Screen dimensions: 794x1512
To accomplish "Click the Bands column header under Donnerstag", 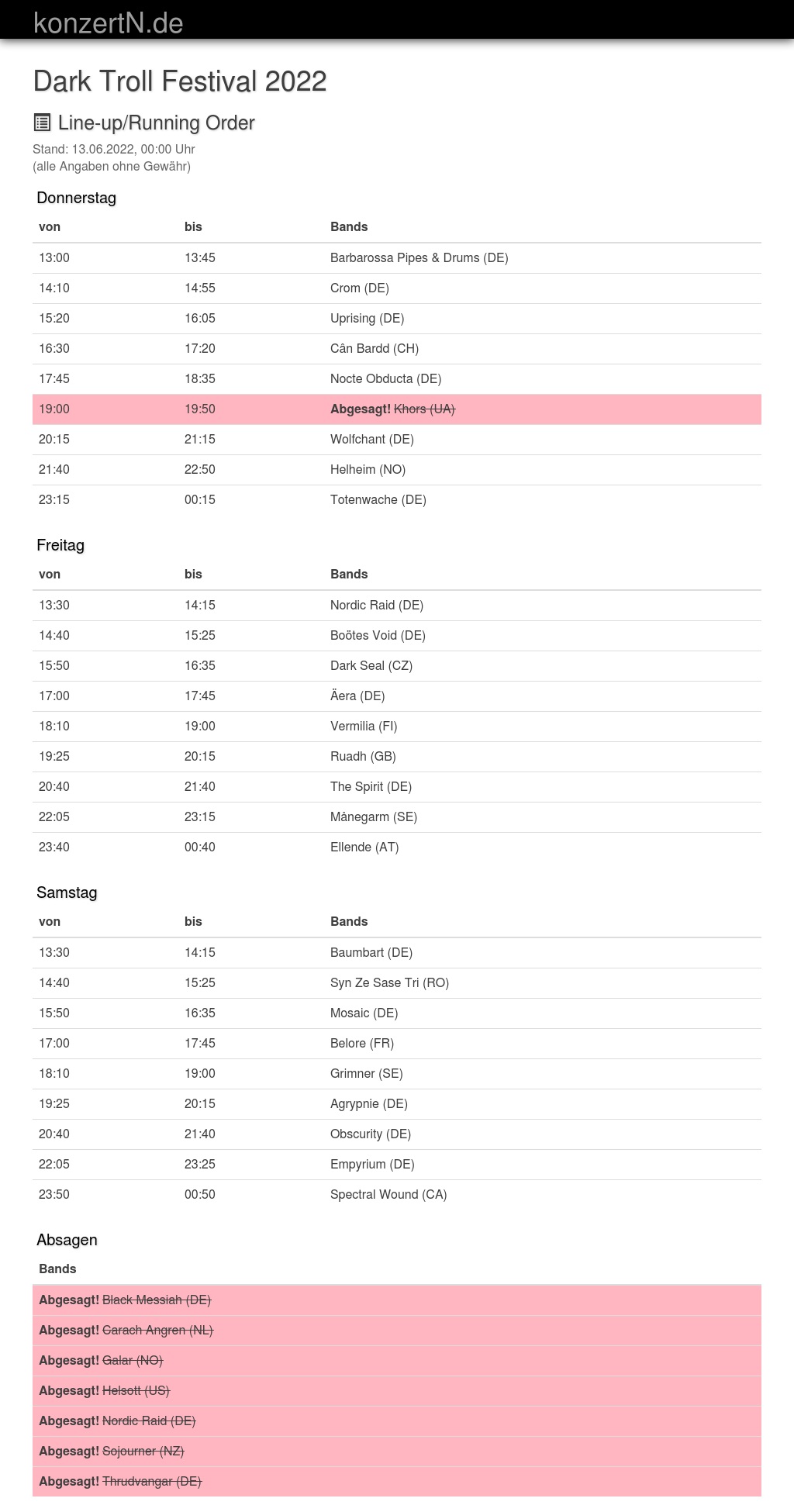I will pyautogui.click(x=349, y=227).
